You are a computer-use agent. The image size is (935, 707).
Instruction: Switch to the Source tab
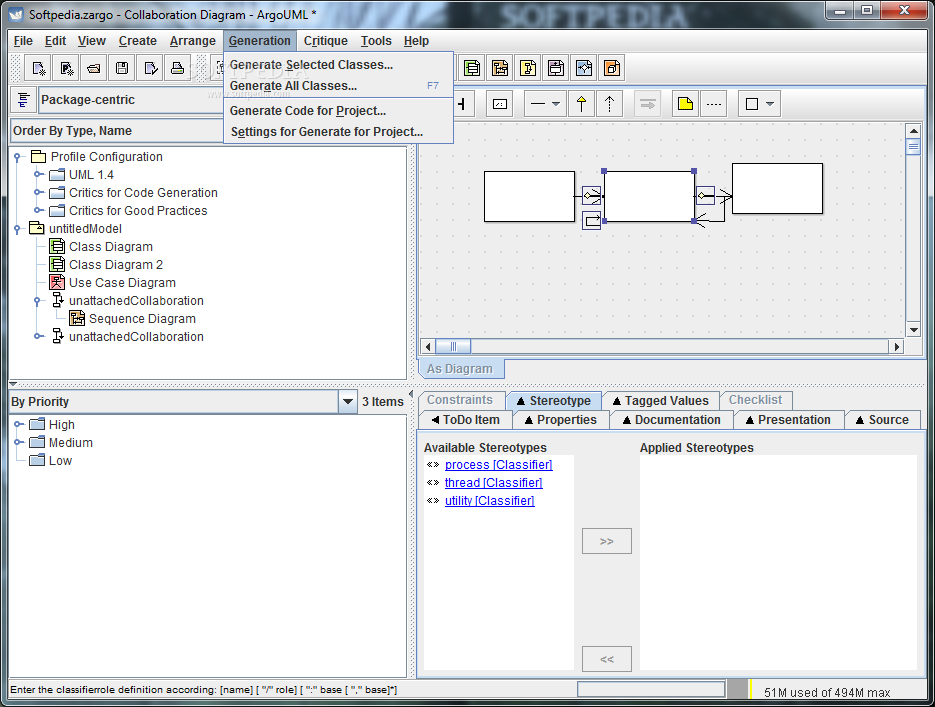point(883,420)
